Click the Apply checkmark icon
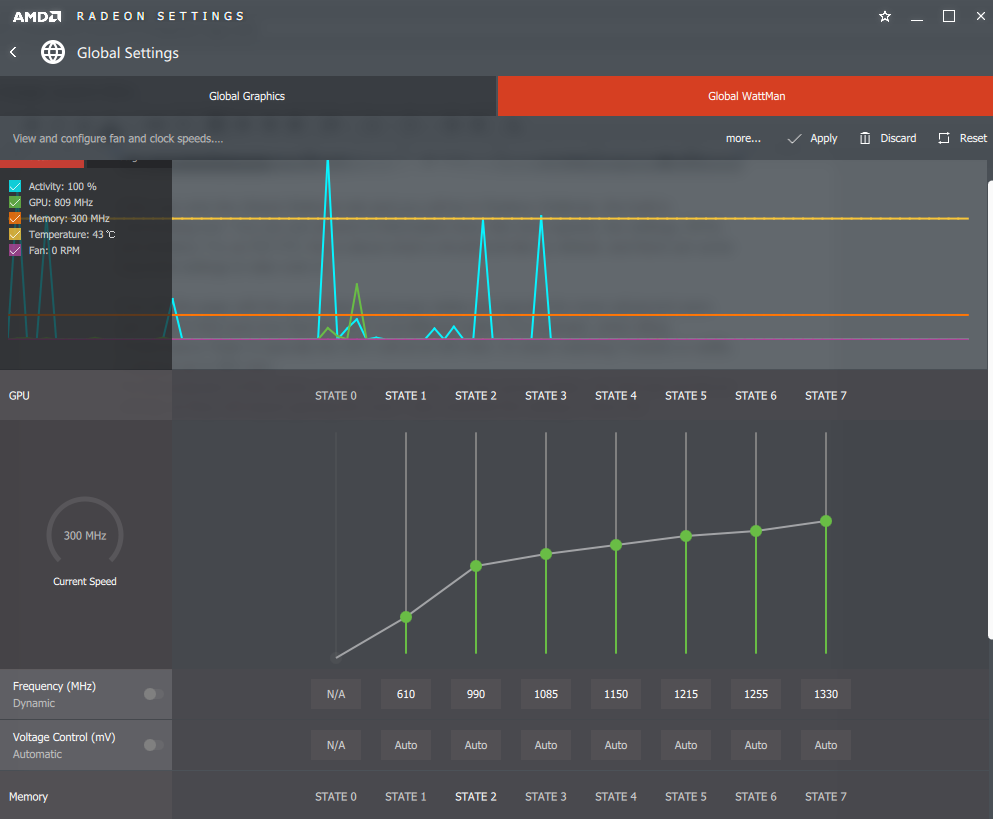The width and height of the screenshot is (993, 819). 794,138
